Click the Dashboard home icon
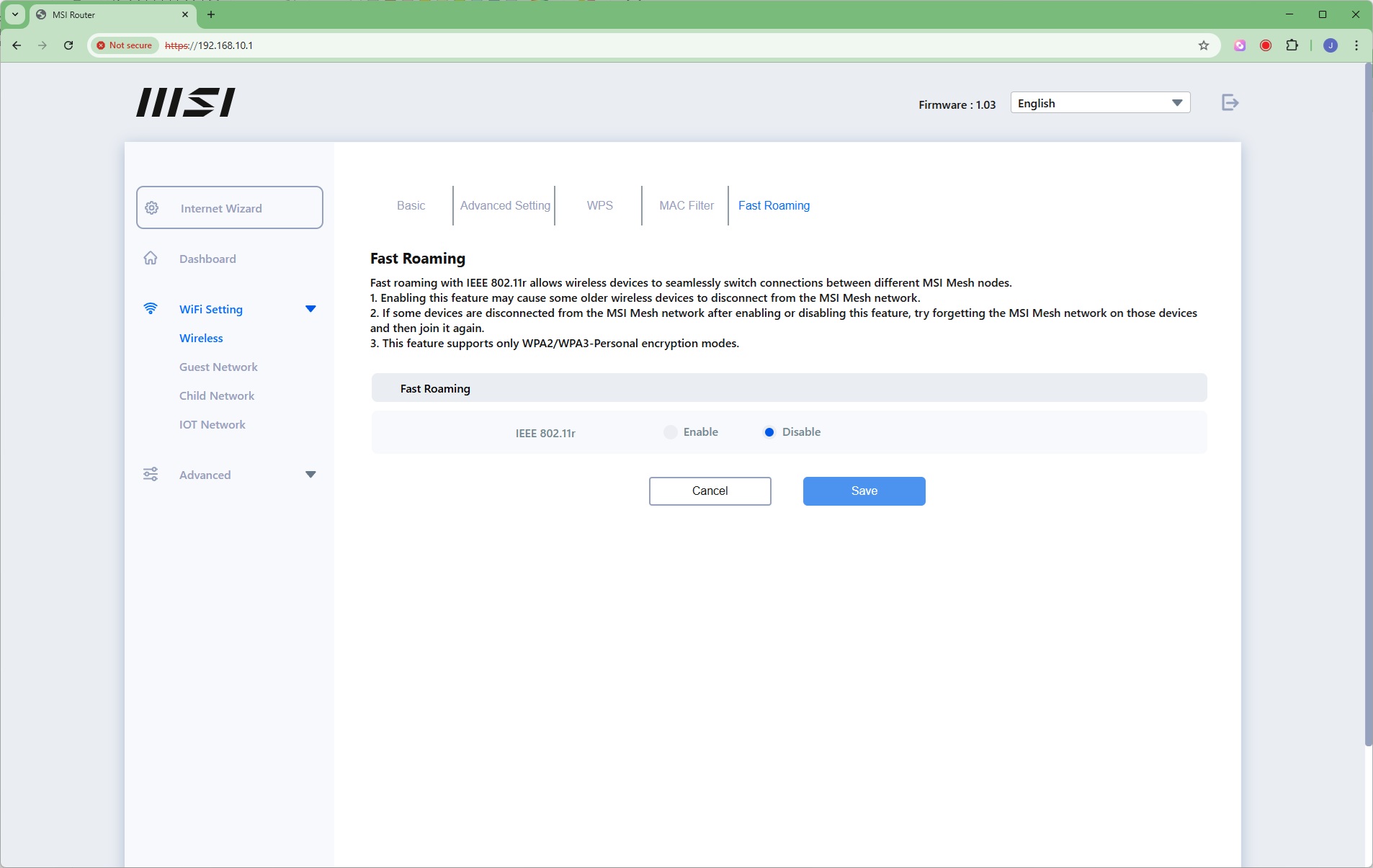The image size is (1373, 868). (151, 259)
